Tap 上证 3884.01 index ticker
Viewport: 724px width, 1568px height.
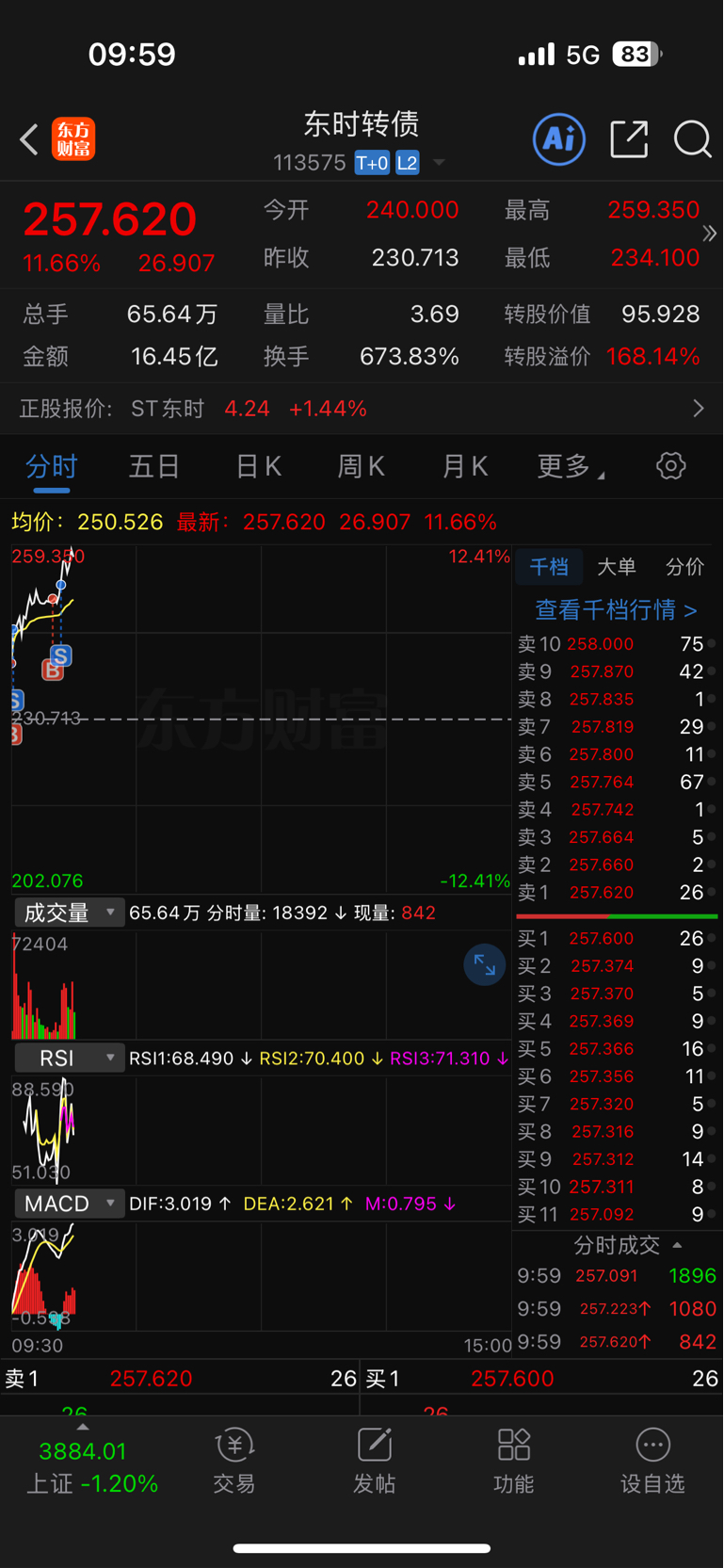pos(92,1467)
